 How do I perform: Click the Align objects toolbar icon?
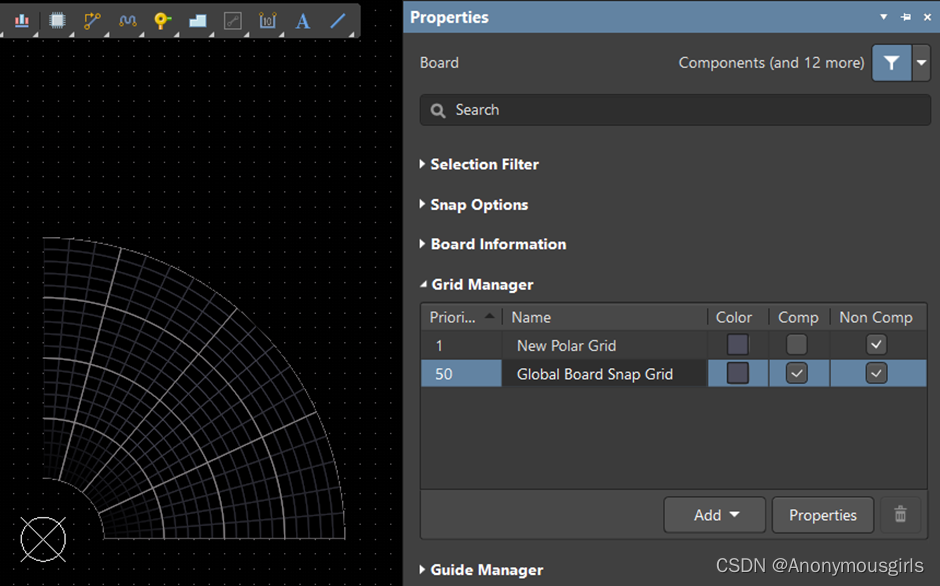click(22, 20)
